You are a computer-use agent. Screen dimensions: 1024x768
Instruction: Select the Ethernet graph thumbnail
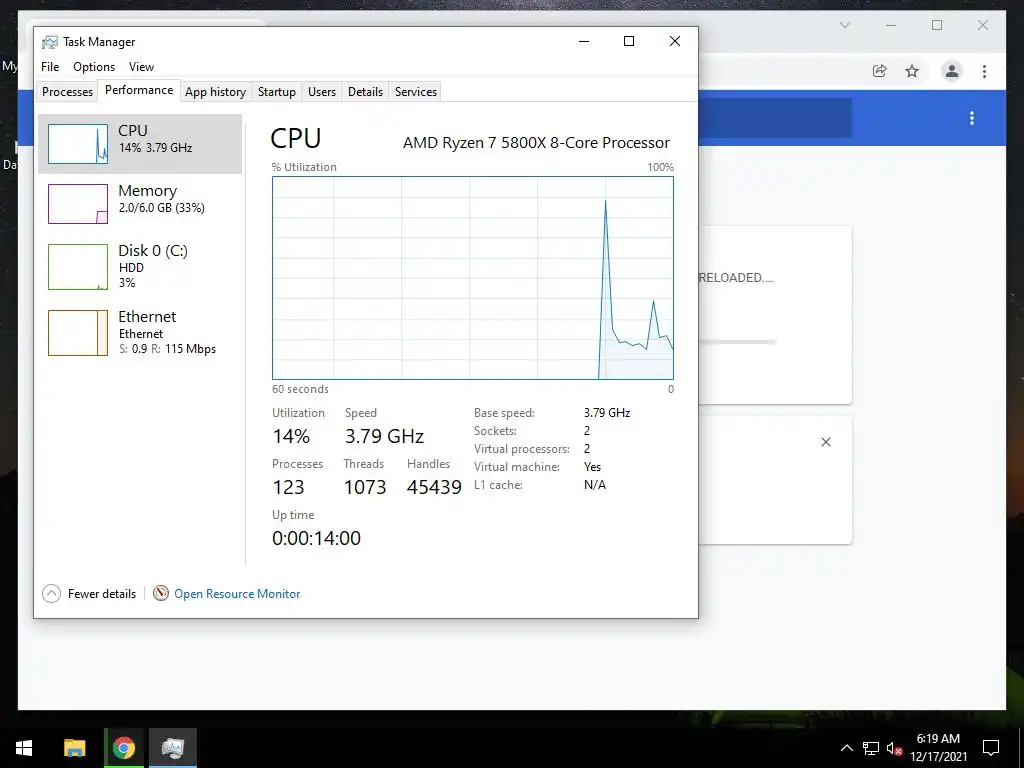pos(78,333)
